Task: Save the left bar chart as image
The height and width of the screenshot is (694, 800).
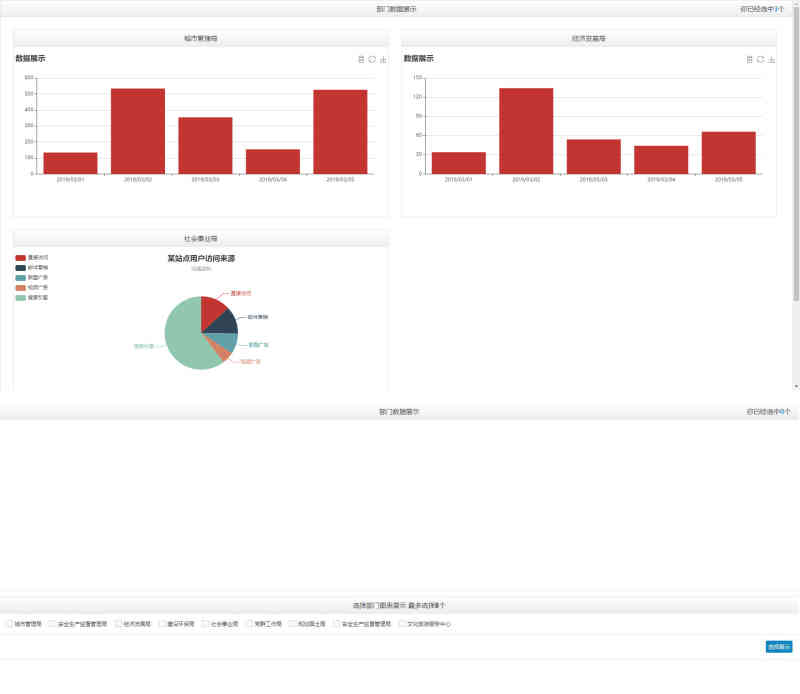Action: (x=383, y=60)
